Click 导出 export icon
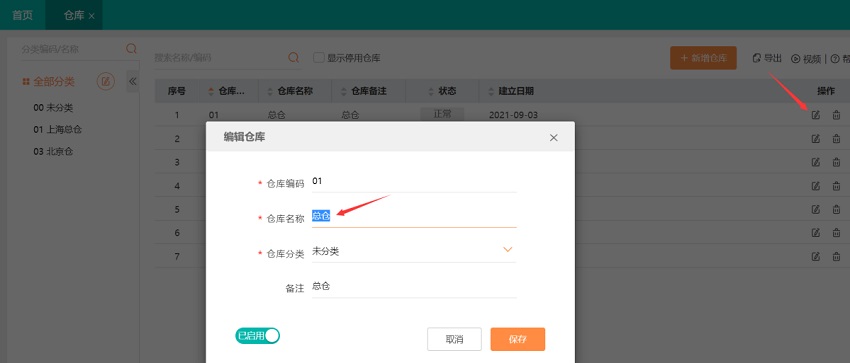 coord(757,58)
